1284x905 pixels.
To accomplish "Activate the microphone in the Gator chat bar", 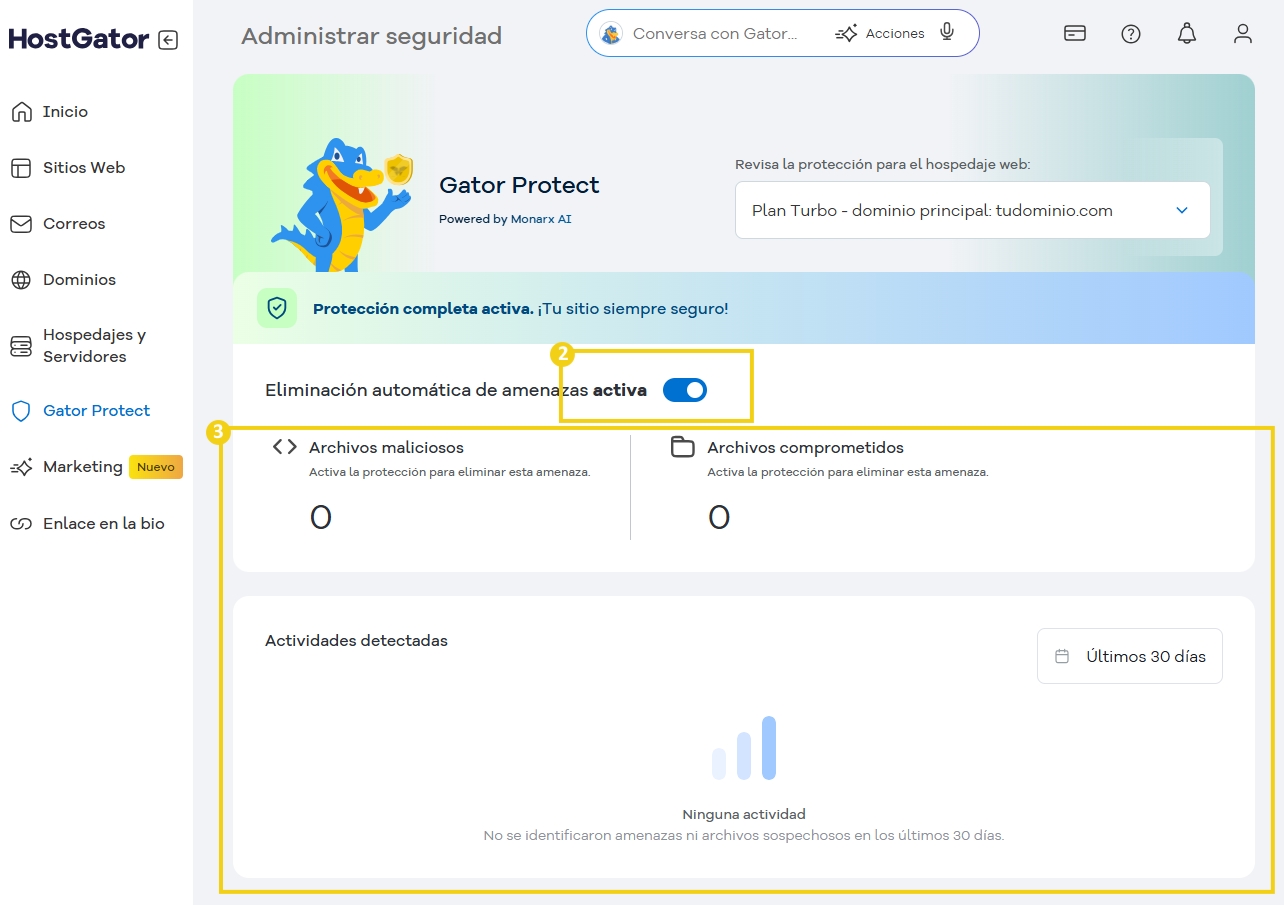I will coord(946,32).
